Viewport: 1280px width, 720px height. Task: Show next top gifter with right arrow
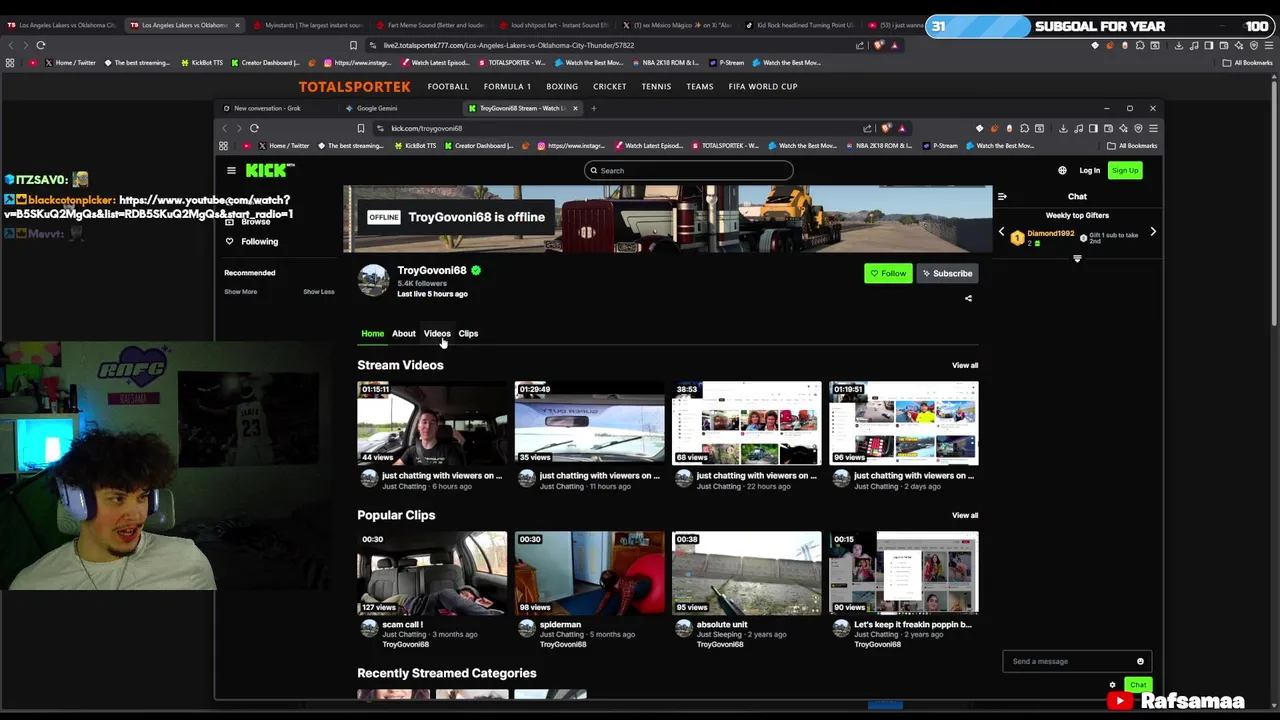[x=1153, y=232]
